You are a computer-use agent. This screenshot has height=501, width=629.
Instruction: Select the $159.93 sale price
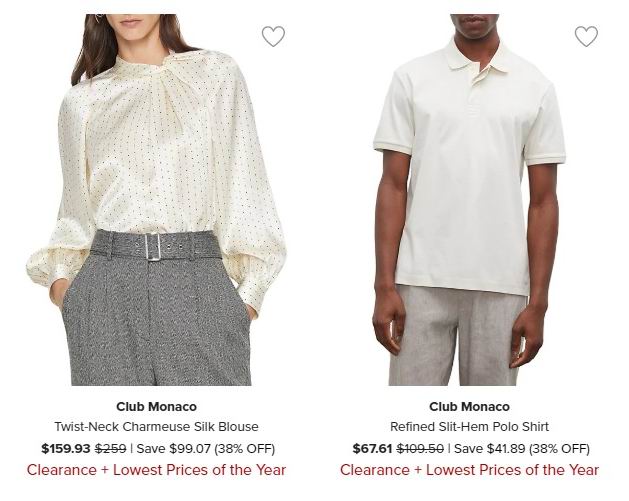pos(66,448)
